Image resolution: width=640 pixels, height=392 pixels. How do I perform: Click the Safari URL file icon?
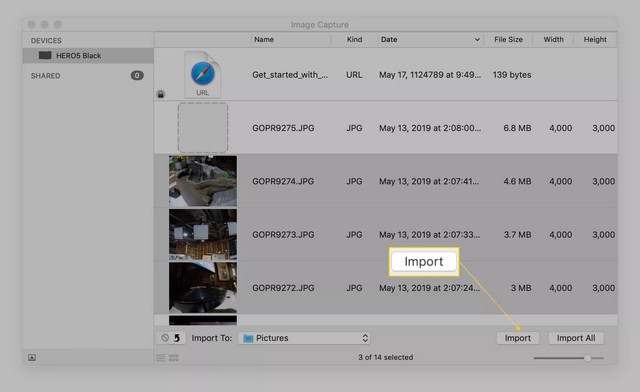click(x=203, y=74)
